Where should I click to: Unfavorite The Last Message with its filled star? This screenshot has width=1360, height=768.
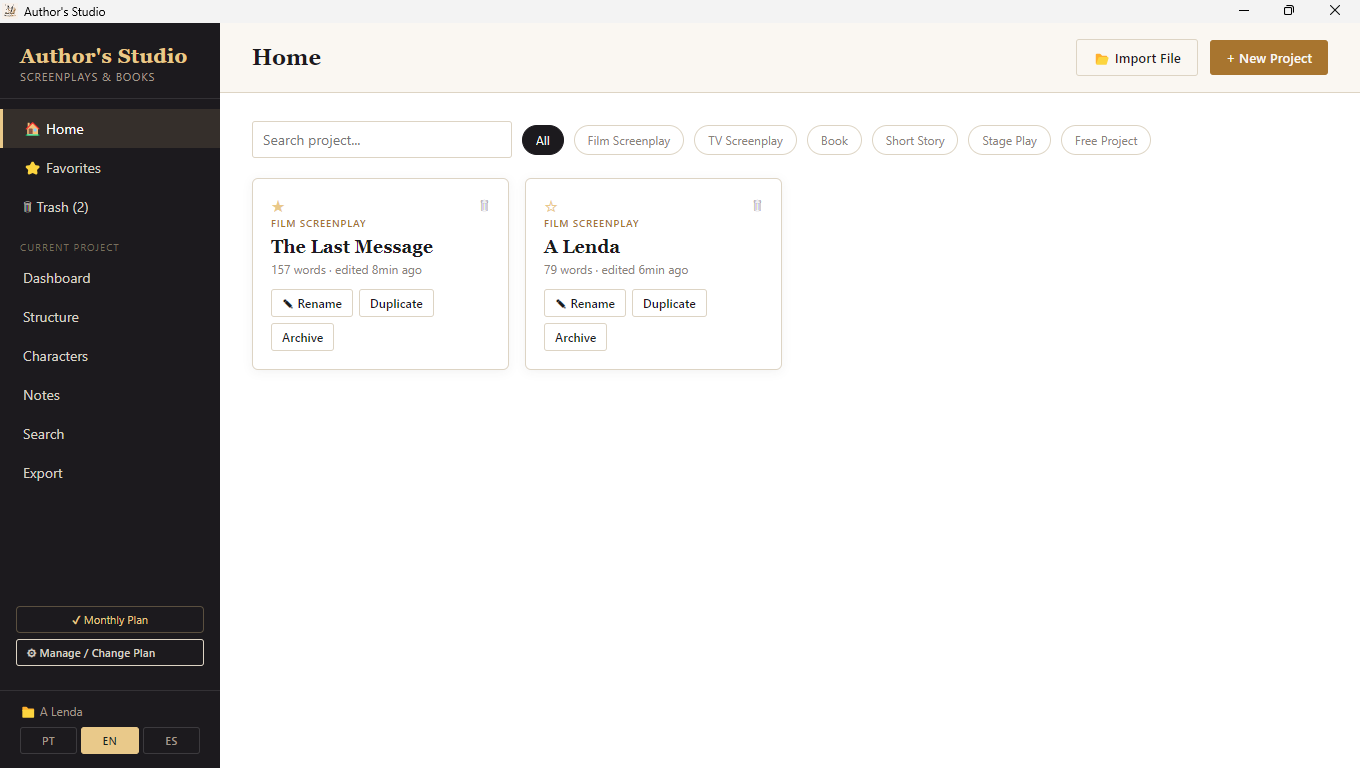[278, 206]
